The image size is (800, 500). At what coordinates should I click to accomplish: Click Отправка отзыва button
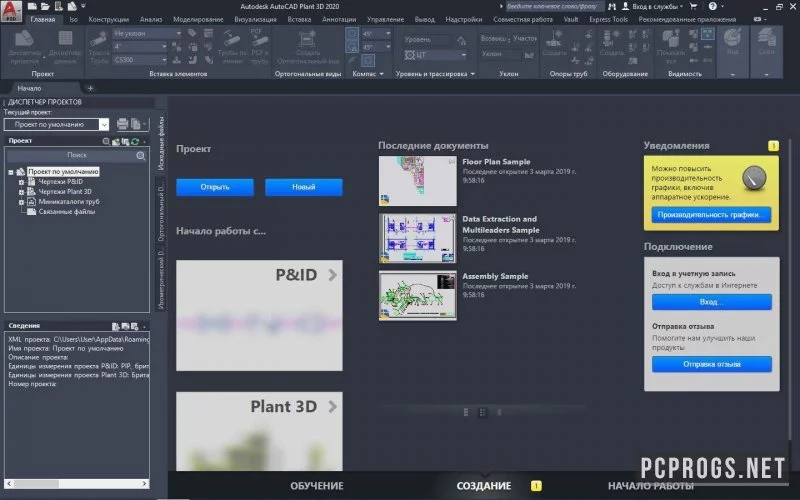(x=711, y=364)
